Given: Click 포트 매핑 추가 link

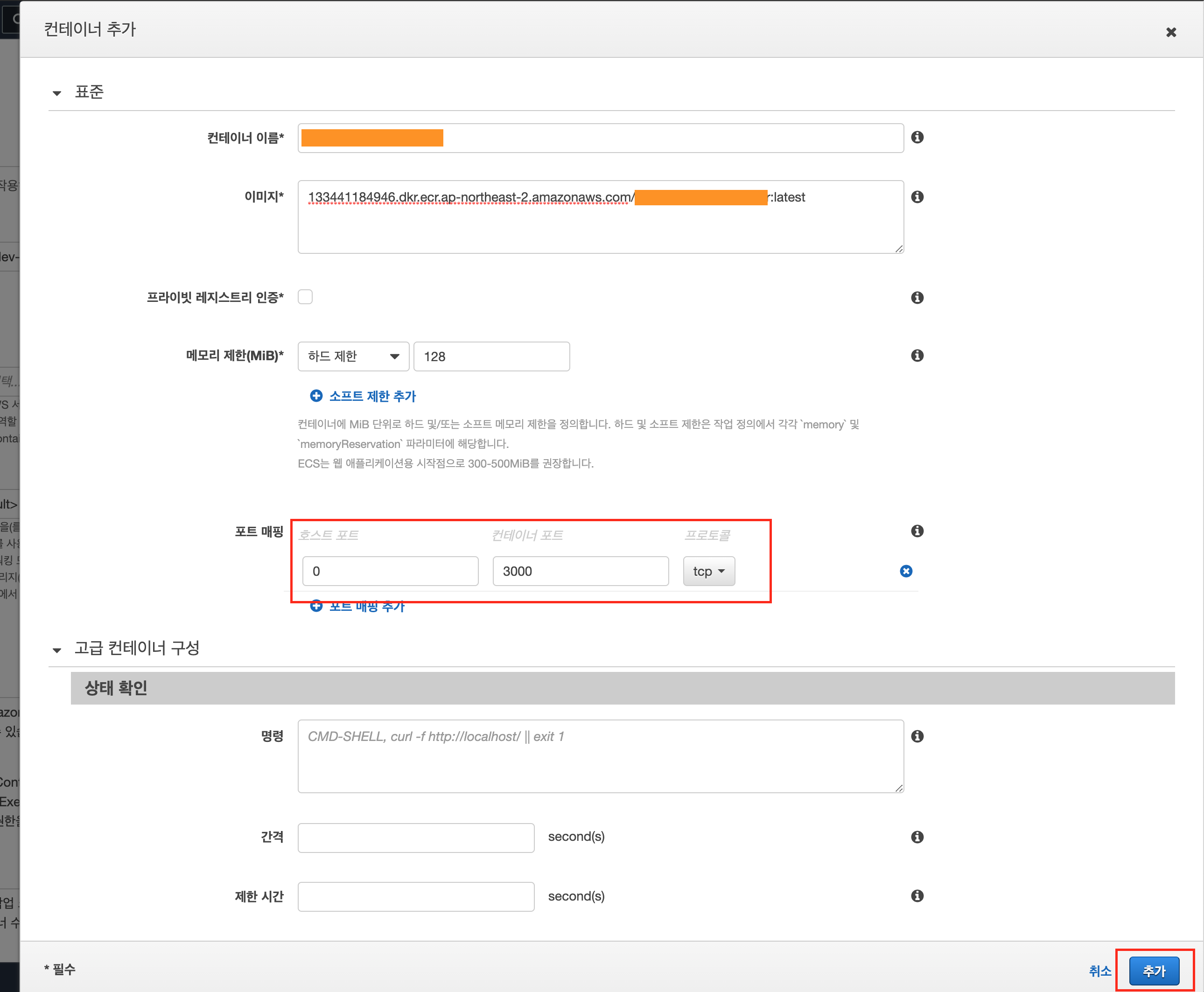Looking at the screenshot, I should [366, 607].
